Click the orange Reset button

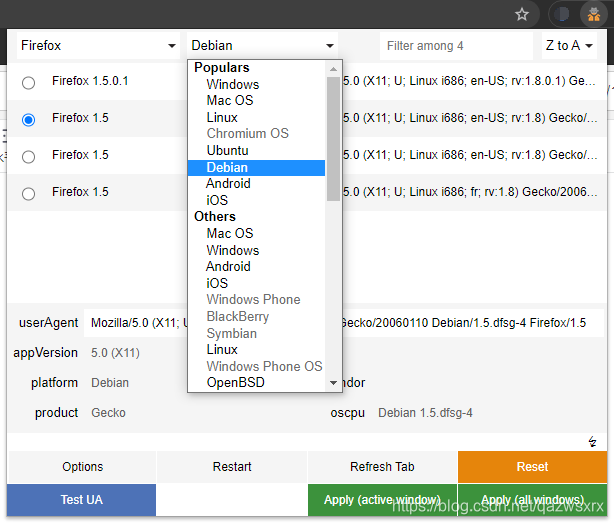[x=533, y=467]
